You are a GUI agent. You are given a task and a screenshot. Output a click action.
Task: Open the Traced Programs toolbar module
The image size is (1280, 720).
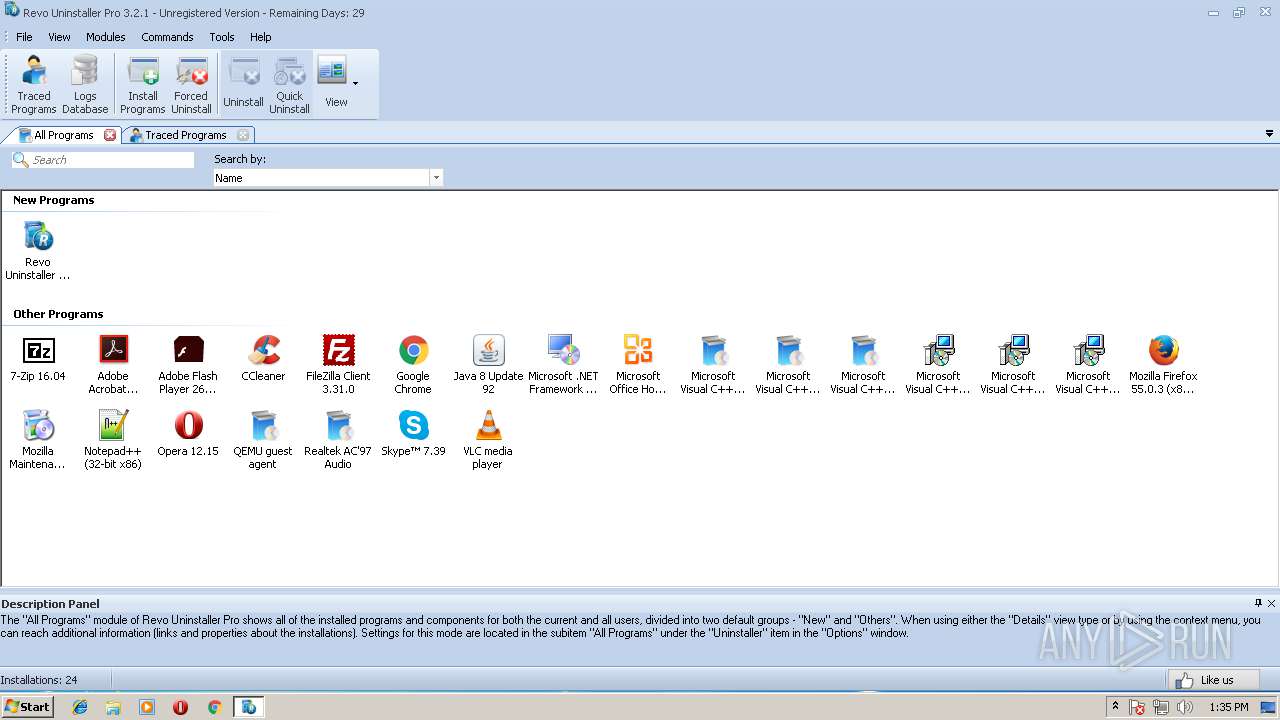click(x=34, y=85)
